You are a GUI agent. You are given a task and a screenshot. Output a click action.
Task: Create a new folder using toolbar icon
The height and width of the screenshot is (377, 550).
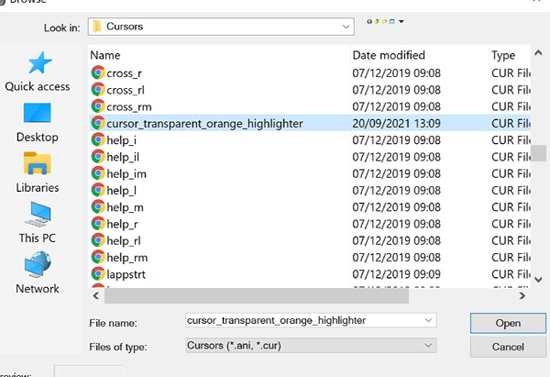click(x=384, y=21)
